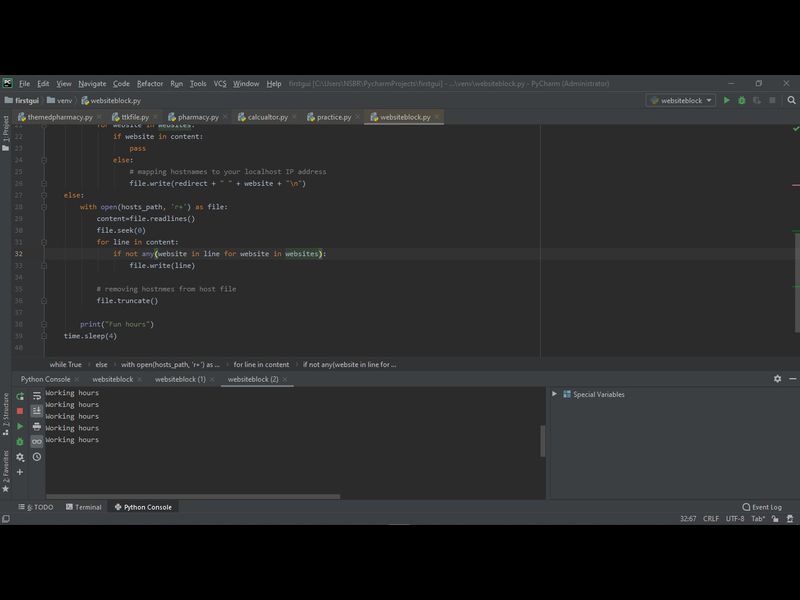Click the PyCharm logo icon in title bar
Image resolution: width=800 pixels, height=600 pixels.
pos(7,83)
